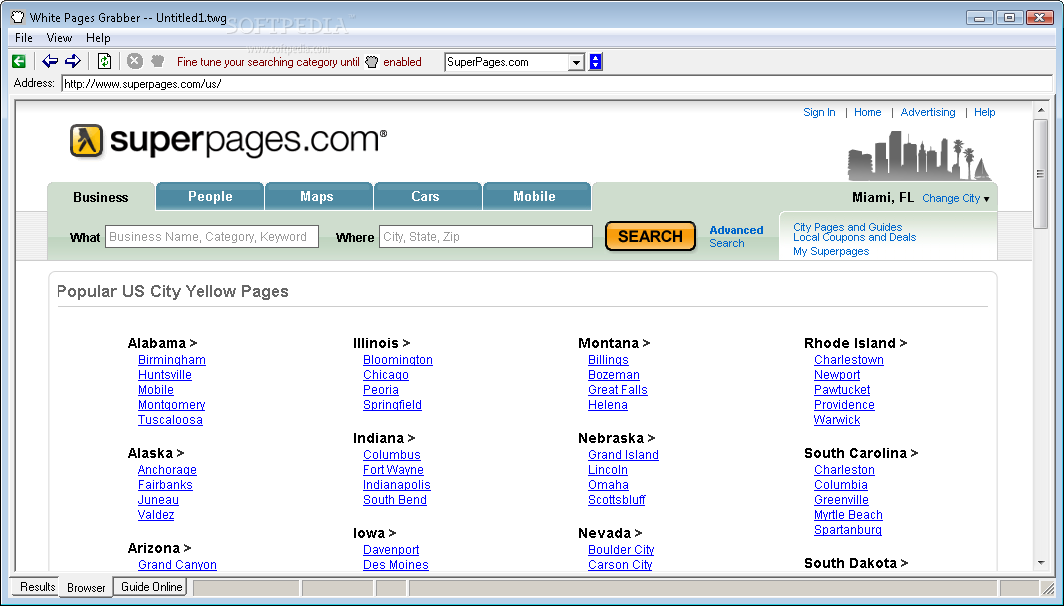1064x606 pixels.
Task: Click the grey stop icon in toolbar
Action: 135,62
